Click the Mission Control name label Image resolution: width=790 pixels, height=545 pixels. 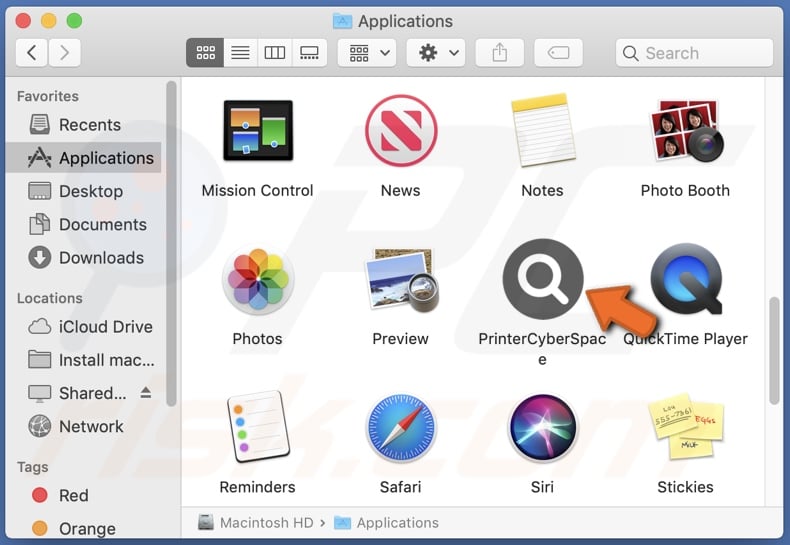pos(257,190)
